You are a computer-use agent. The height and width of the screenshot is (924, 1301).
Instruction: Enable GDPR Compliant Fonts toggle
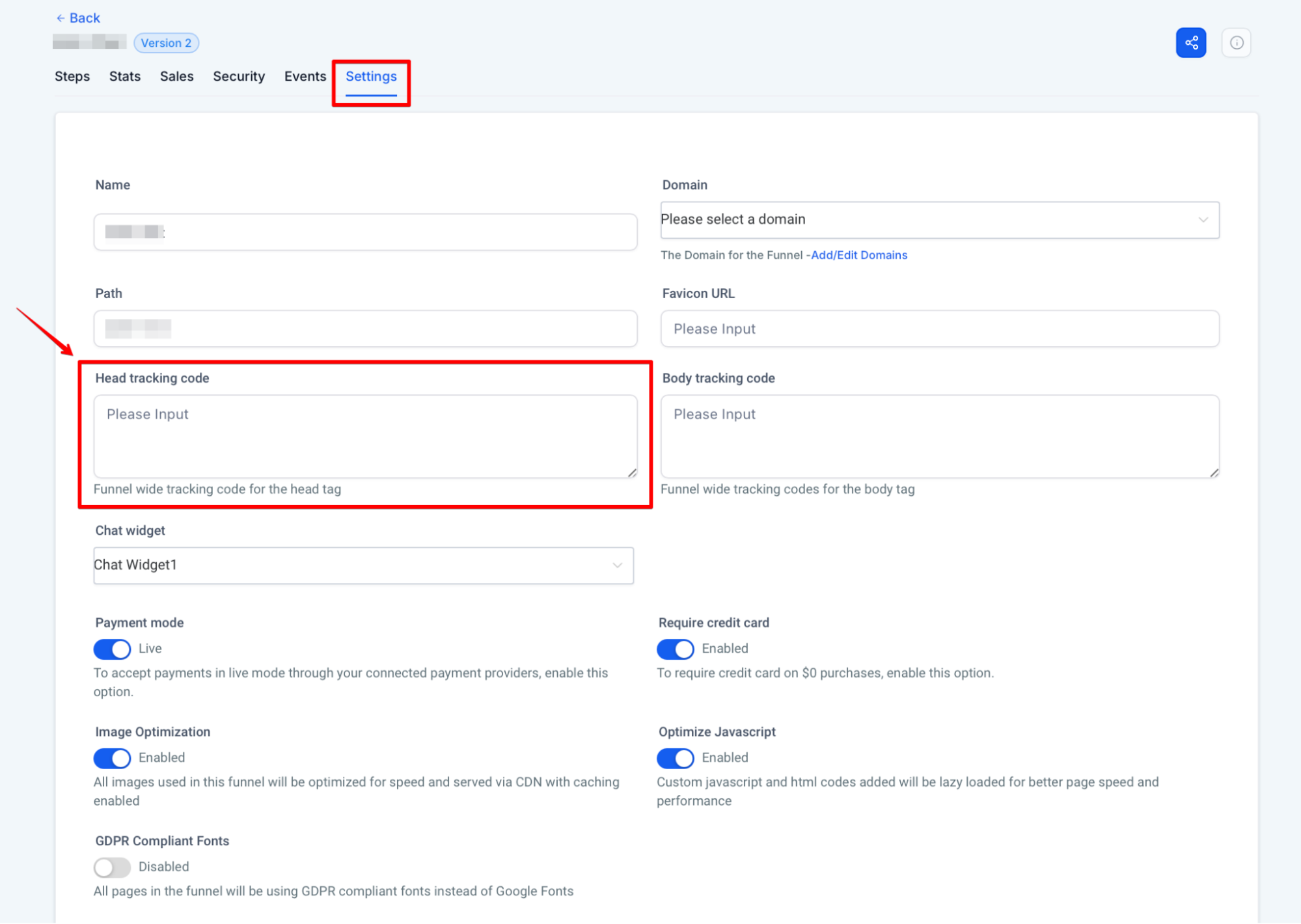tap(112, 867)
